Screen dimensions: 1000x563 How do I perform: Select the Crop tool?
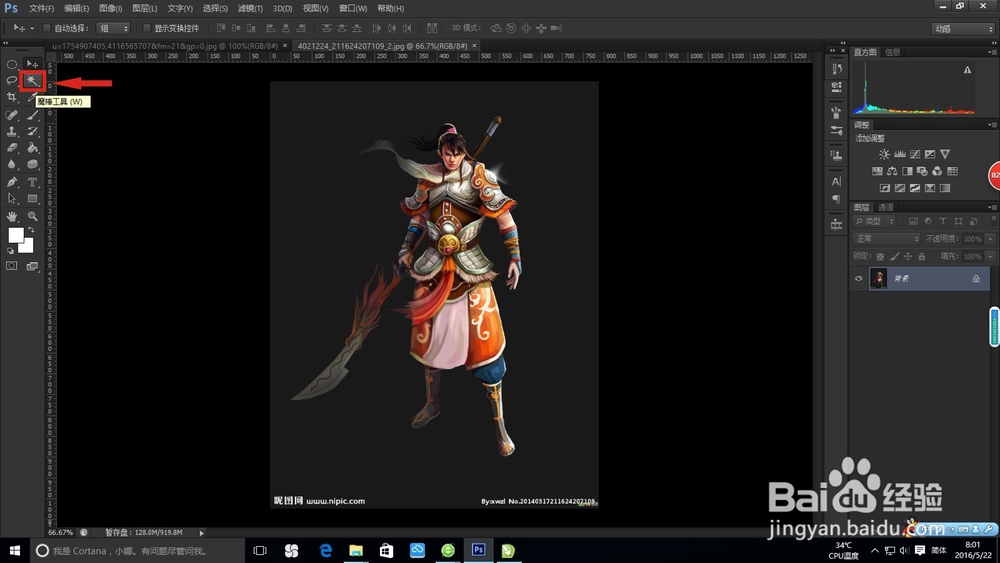pos(11,97)
